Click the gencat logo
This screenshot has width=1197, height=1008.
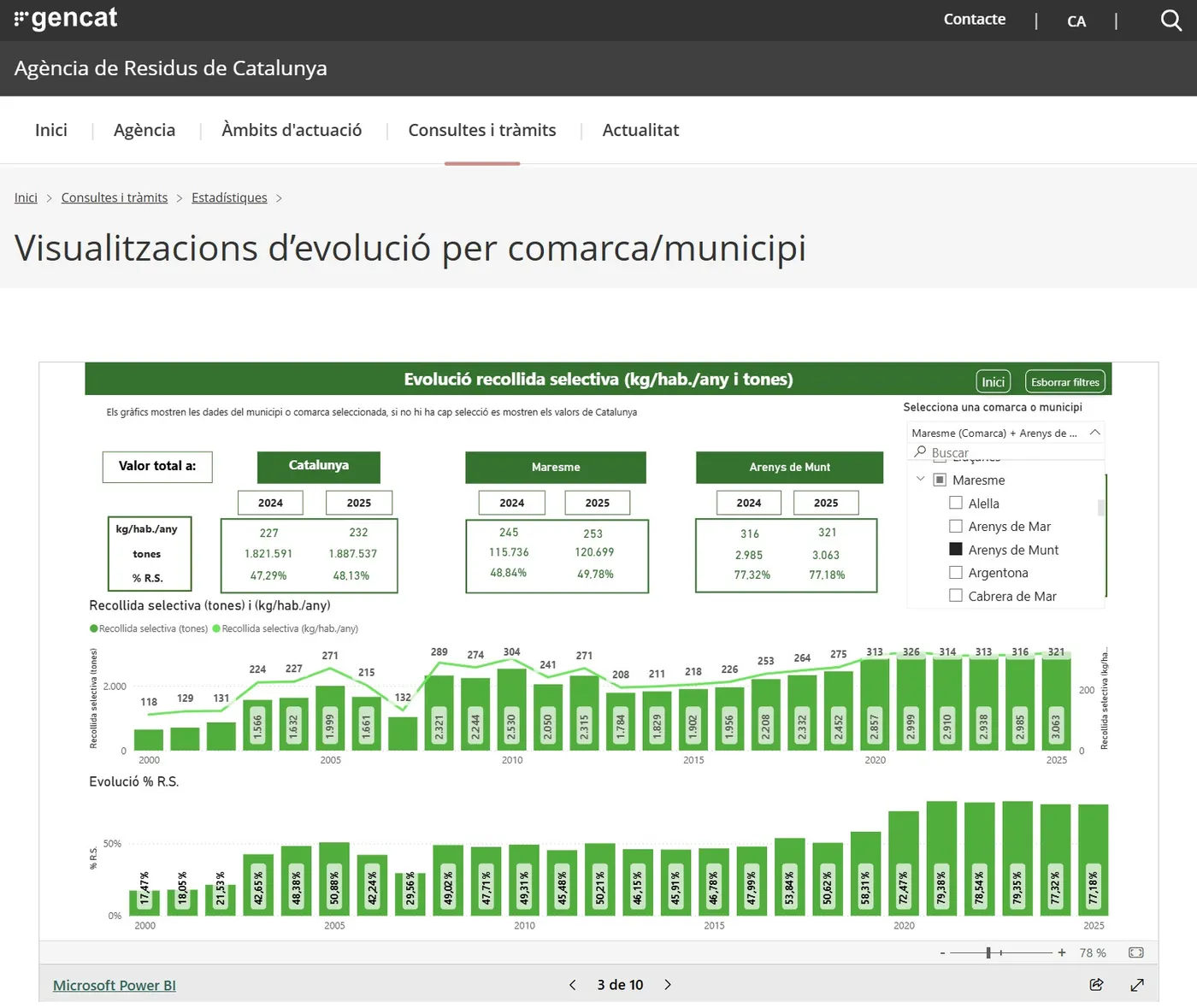tap(66, 19)
